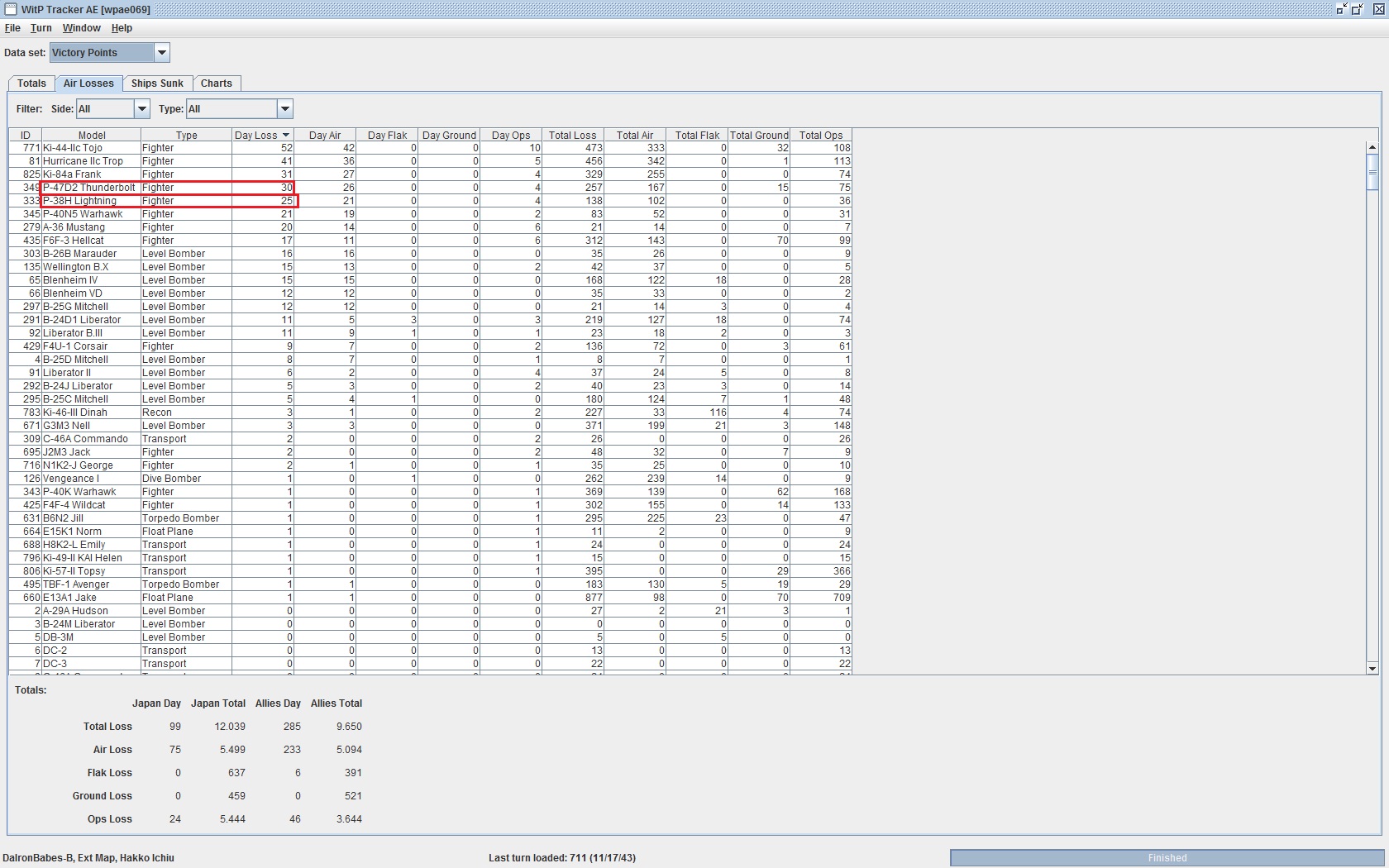Select the B-26B Marauder row
The image size is (1389, 868).
[430, 254]
